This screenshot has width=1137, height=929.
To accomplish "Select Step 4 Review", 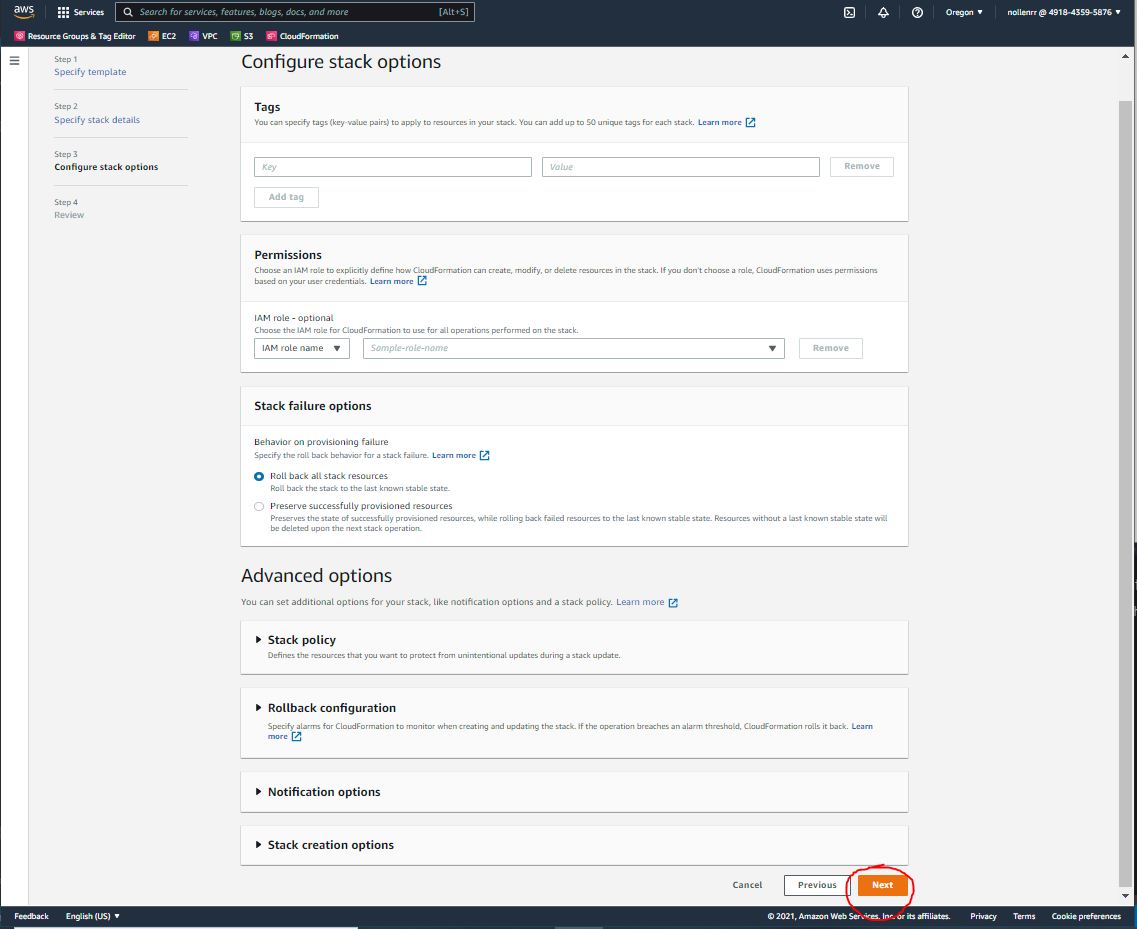I will pos(69,215).
